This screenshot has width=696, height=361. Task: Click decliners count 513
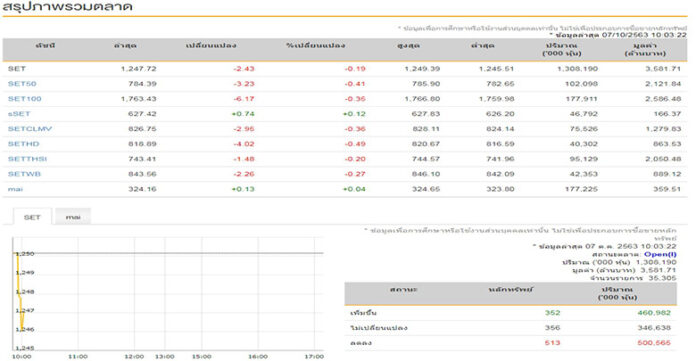[x=553, y=343]
